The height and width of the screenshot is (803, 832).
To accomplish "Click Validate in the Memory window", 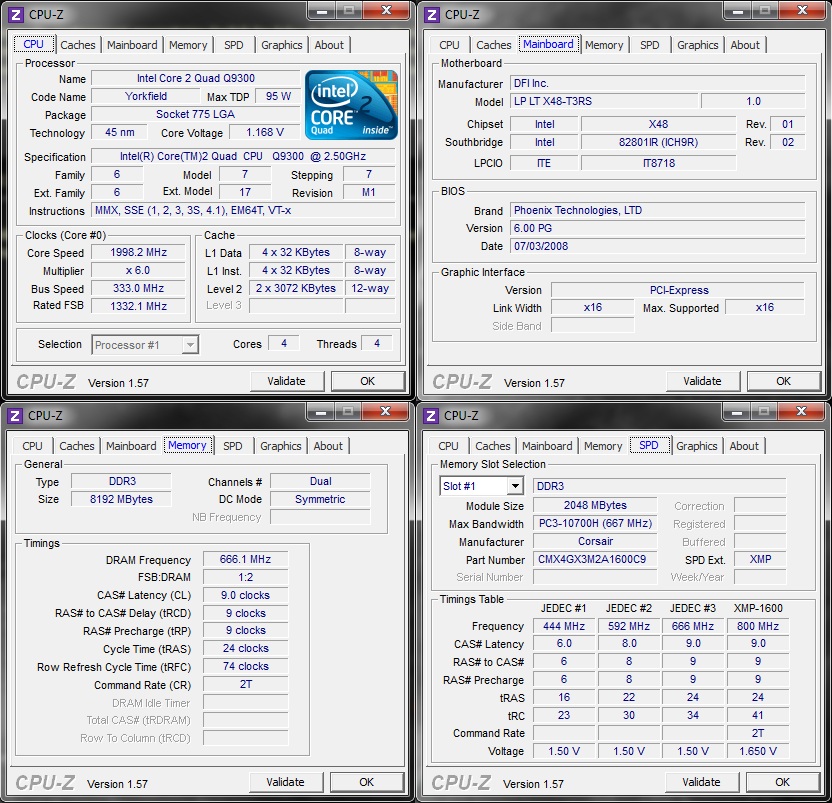I will (x=285, y=782).
